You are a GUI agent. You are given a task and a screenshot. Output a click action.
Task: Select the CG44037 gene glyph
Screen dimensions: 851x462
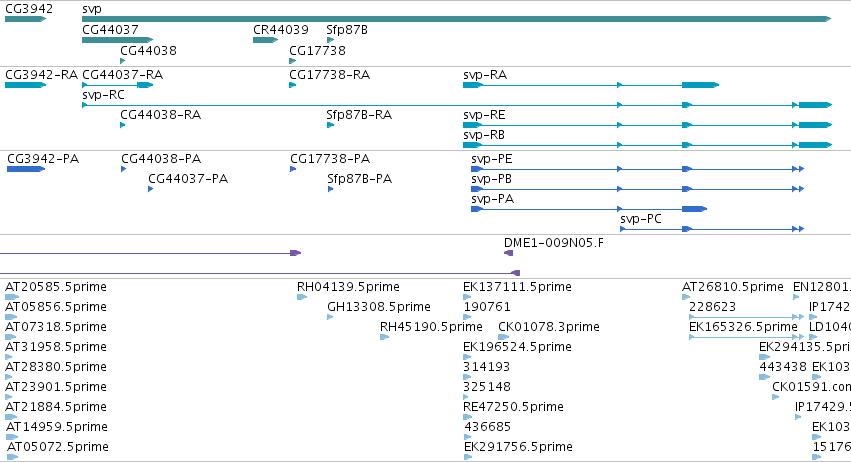click(117, 40)
